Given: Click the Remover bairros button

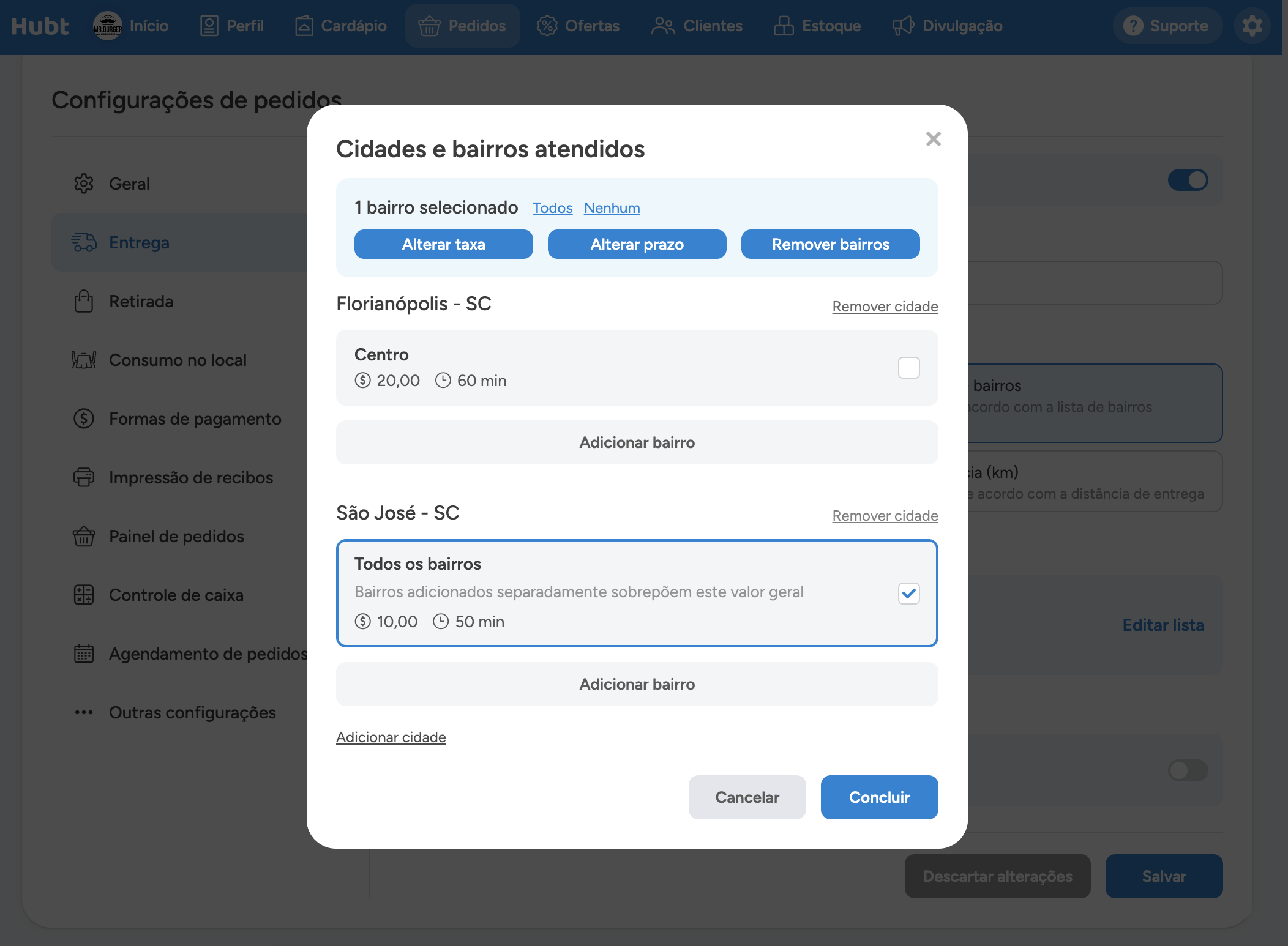Looking at the screenshot, I should [x=831, y=244].
